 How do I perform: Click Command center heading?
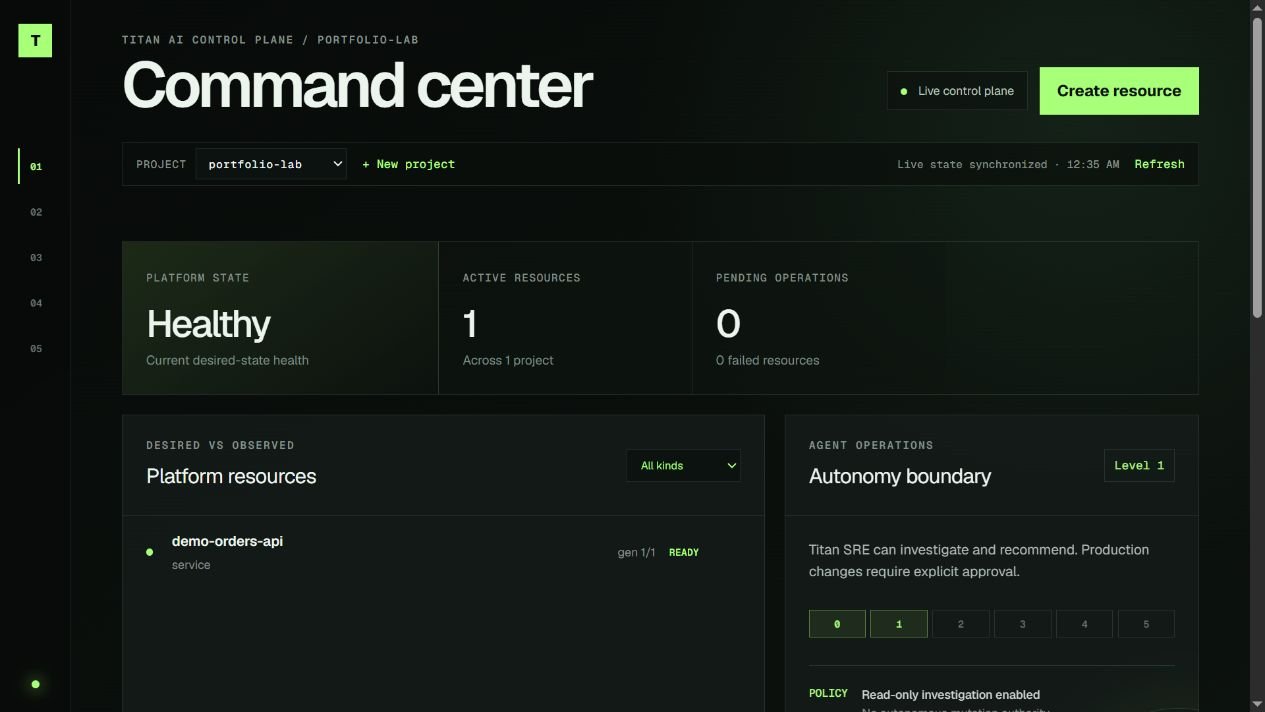(358, 86)
